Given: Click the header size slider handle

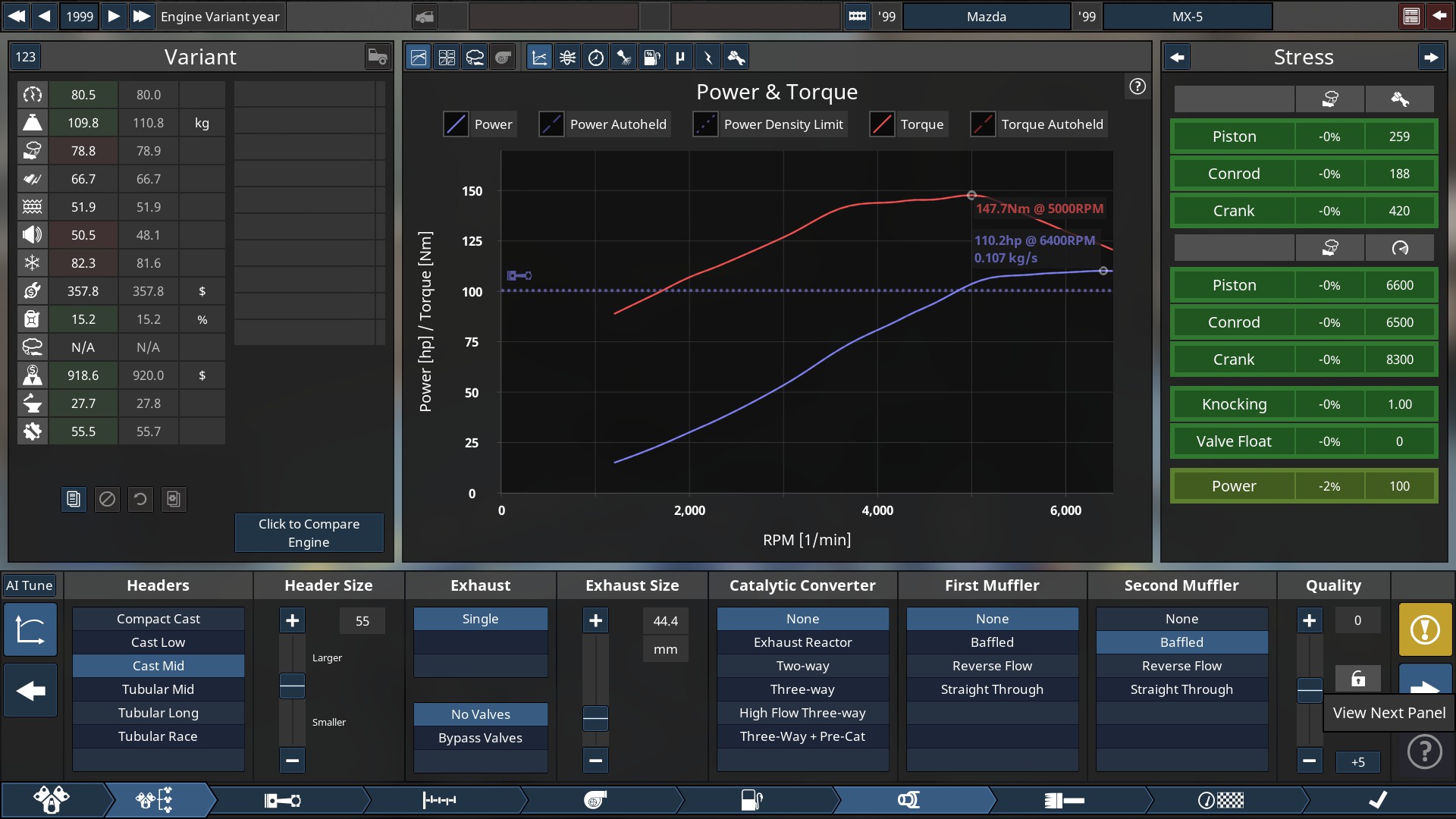Looking at the screenshot, I should coord(292,686).
